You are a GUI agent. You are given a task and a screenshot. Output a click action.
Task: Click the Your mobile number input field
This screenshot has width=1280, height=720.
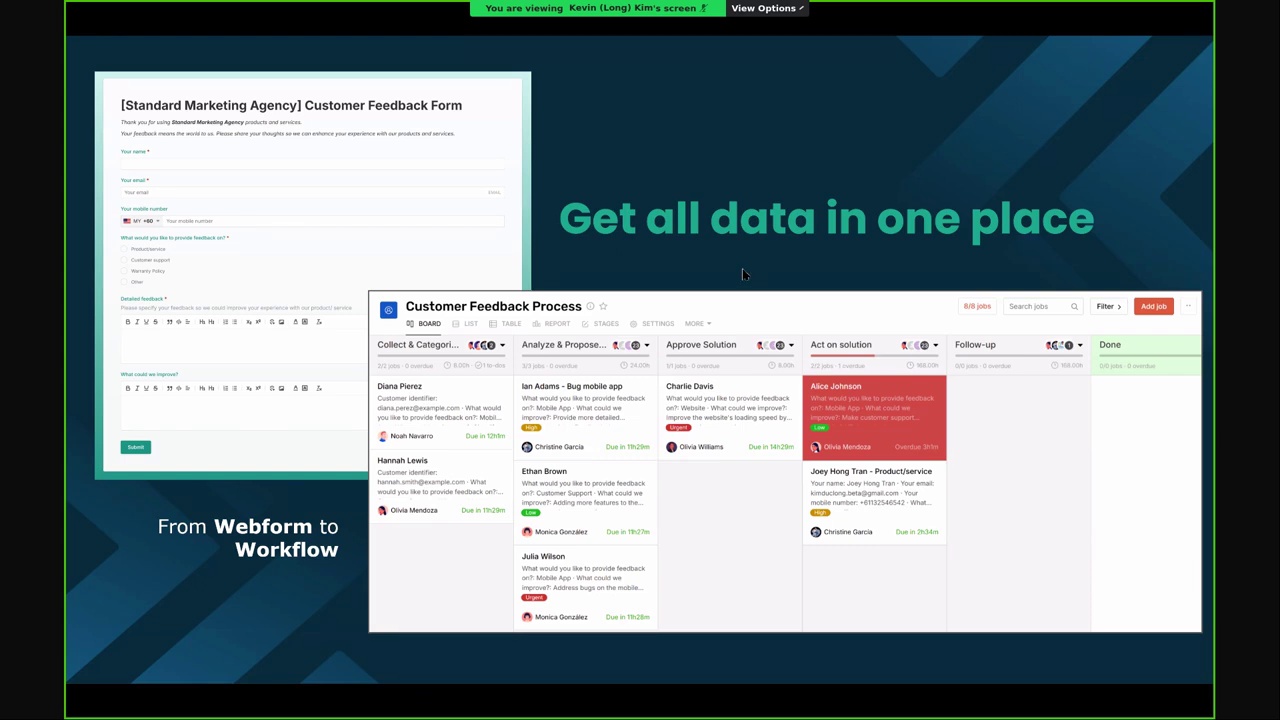[333, 221]
